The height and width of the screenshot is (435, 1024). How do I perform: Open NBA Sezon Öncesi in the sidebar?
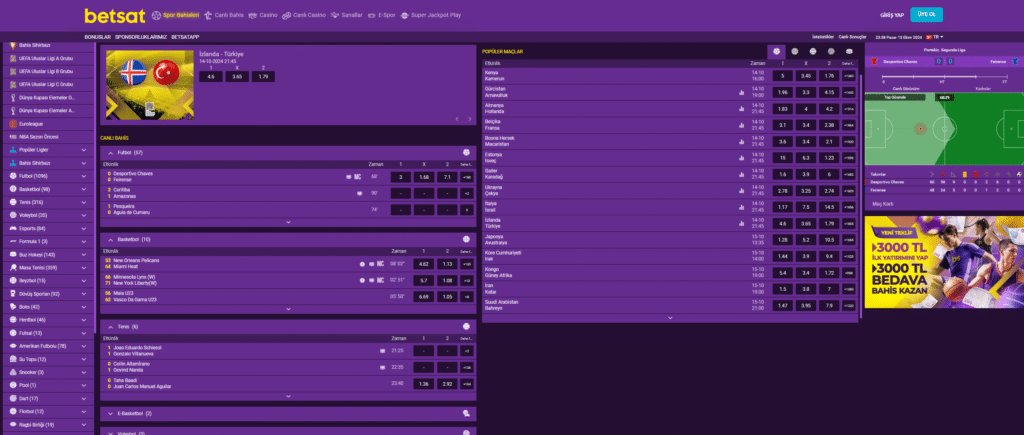coord(48,137)
